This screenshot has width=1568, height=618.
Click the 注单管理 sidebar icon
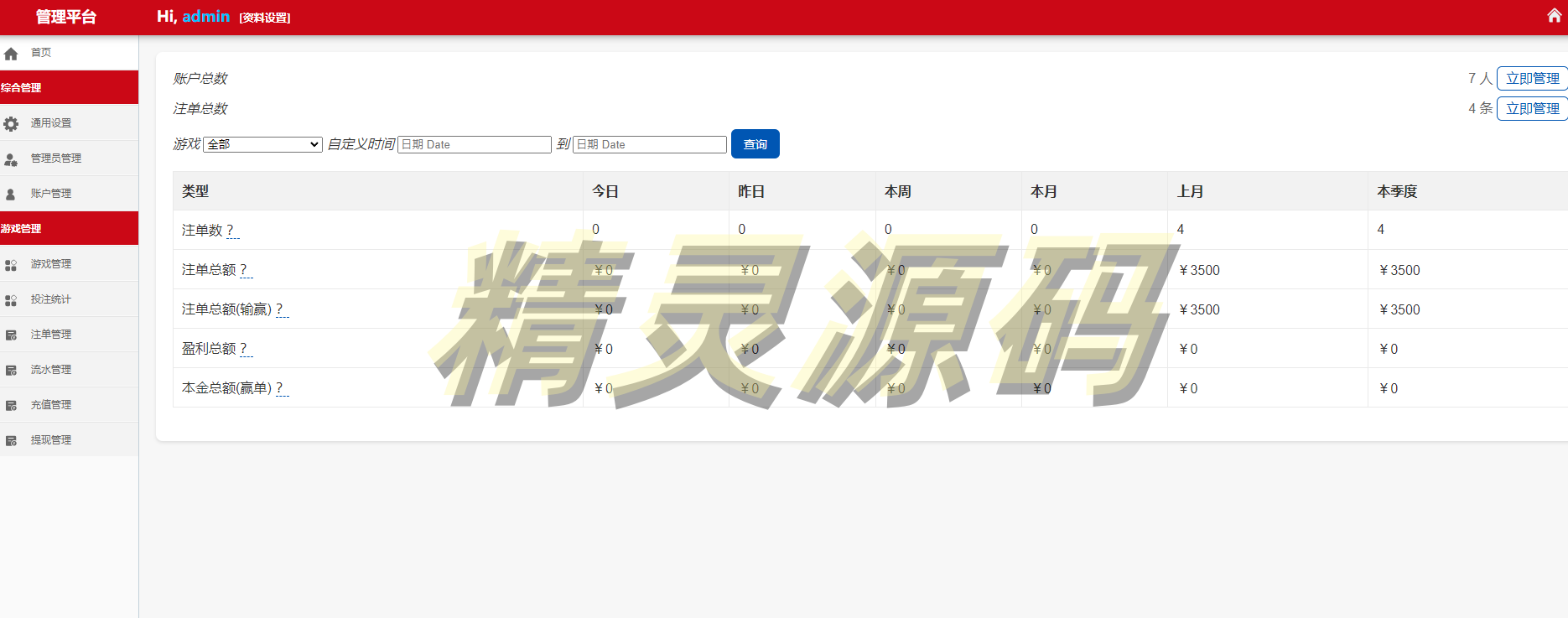(x=11, y=335)
